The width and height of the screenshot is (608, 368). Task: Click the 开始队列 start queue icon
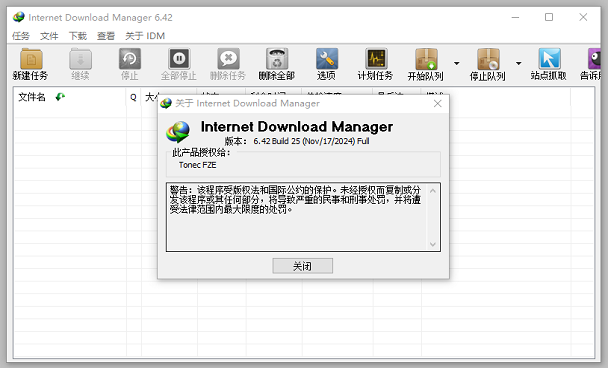426,59
